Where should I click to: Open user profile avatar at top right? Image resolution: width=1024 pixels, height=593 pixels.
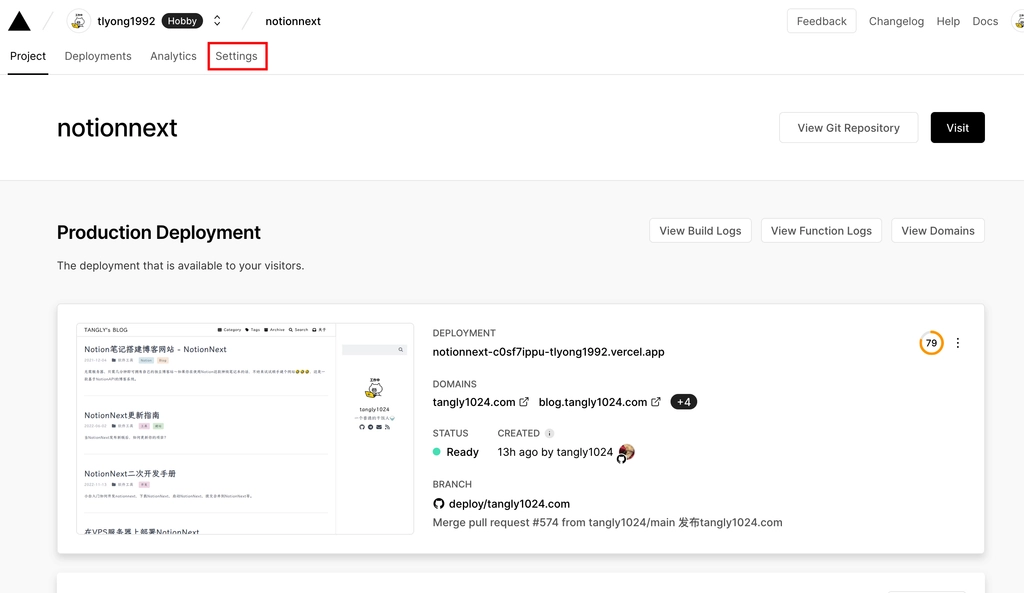click(1018, 21)
